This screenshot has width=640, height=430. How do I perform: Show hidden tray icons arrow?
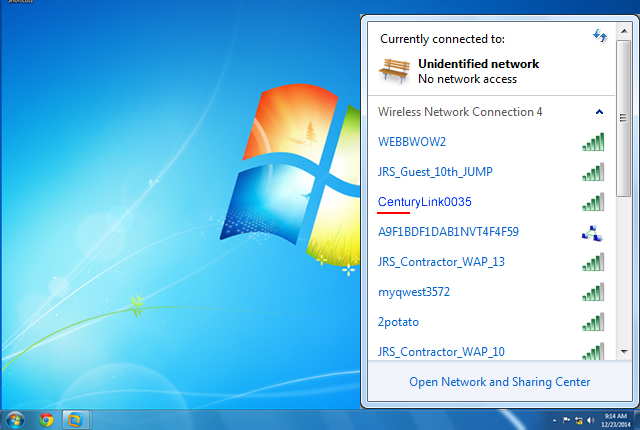pyautogui.click(x=554, y=421)
